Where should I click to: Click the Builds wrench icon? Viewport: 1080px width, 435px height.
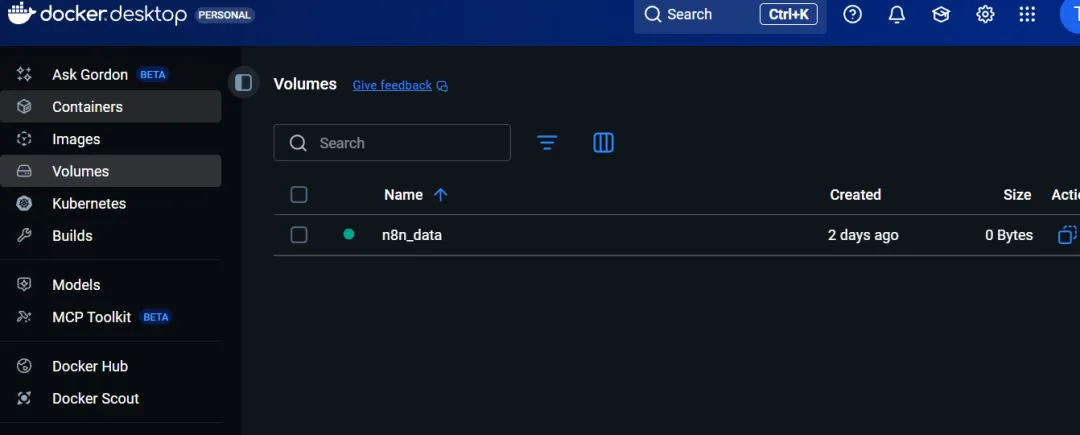pos(24,235)
